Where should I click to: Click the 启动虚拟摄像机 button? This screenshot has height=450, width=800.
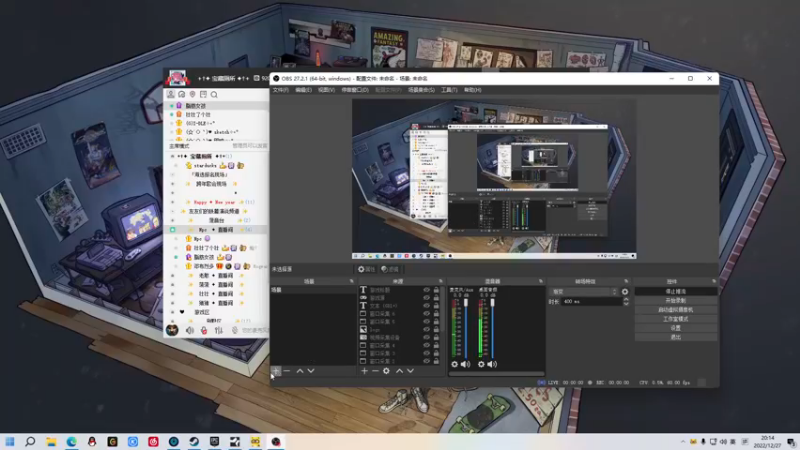(676, 310)
